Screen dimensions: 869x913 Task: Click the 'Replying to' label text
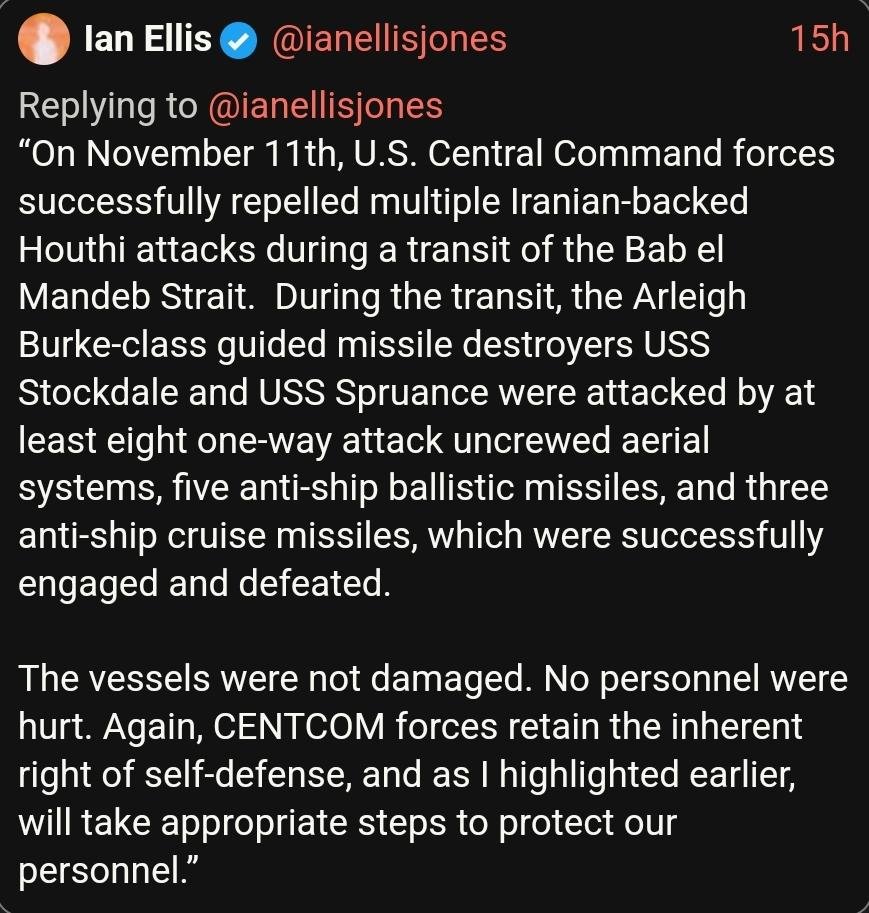[x=108, y=106]
